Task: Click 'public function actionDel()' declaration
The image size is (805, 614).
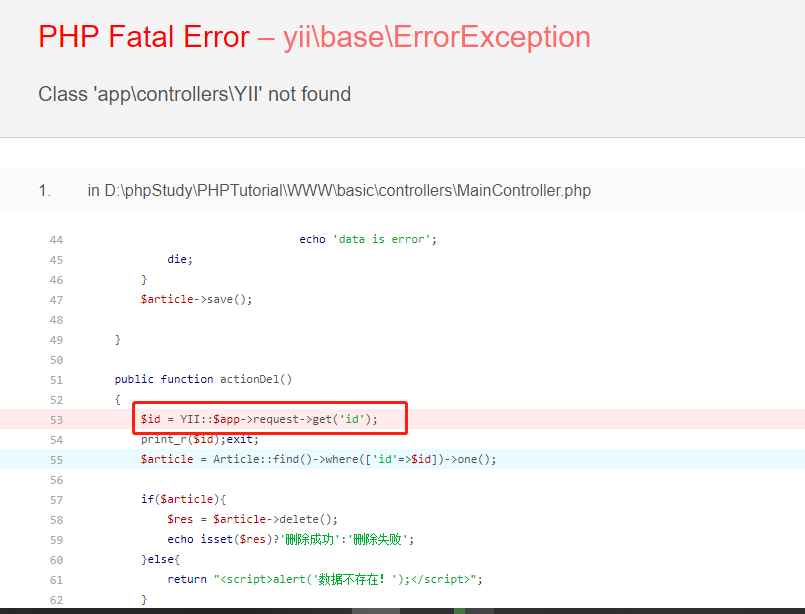Action: (203, 379)
